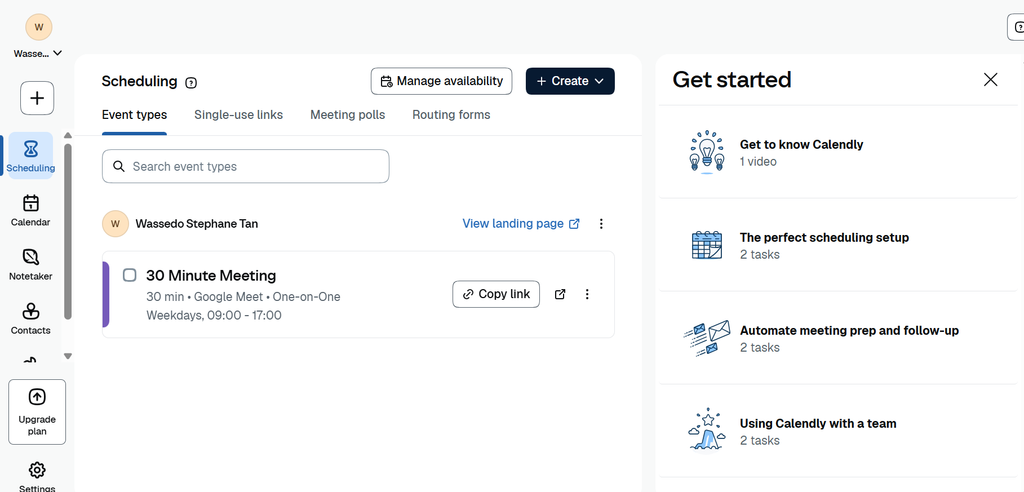Open Using Calendly with a team
Viewport: 1024px width, 492px height.
tap(838, 431)
